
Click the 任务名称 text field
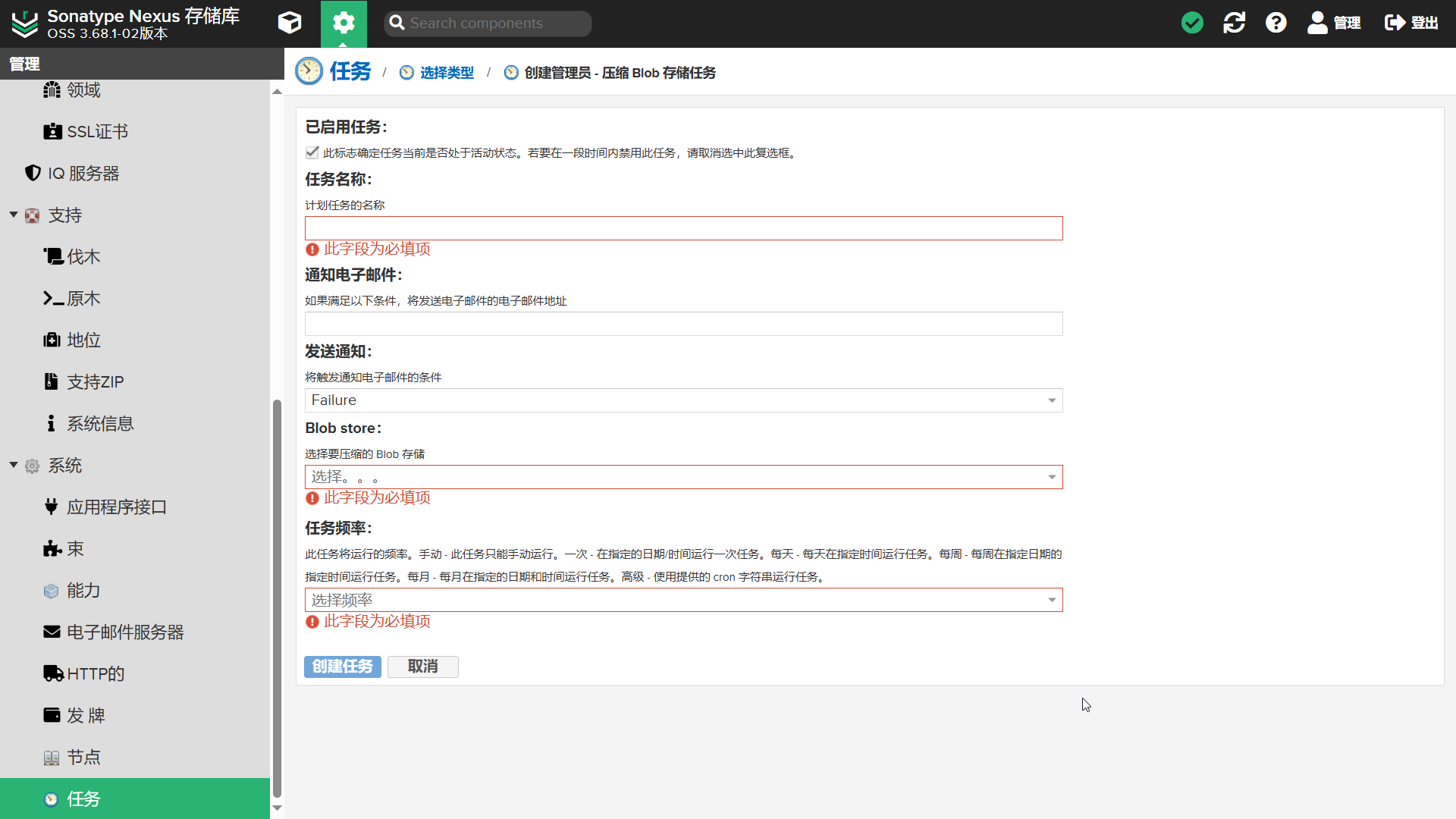[x=682, y=228]
